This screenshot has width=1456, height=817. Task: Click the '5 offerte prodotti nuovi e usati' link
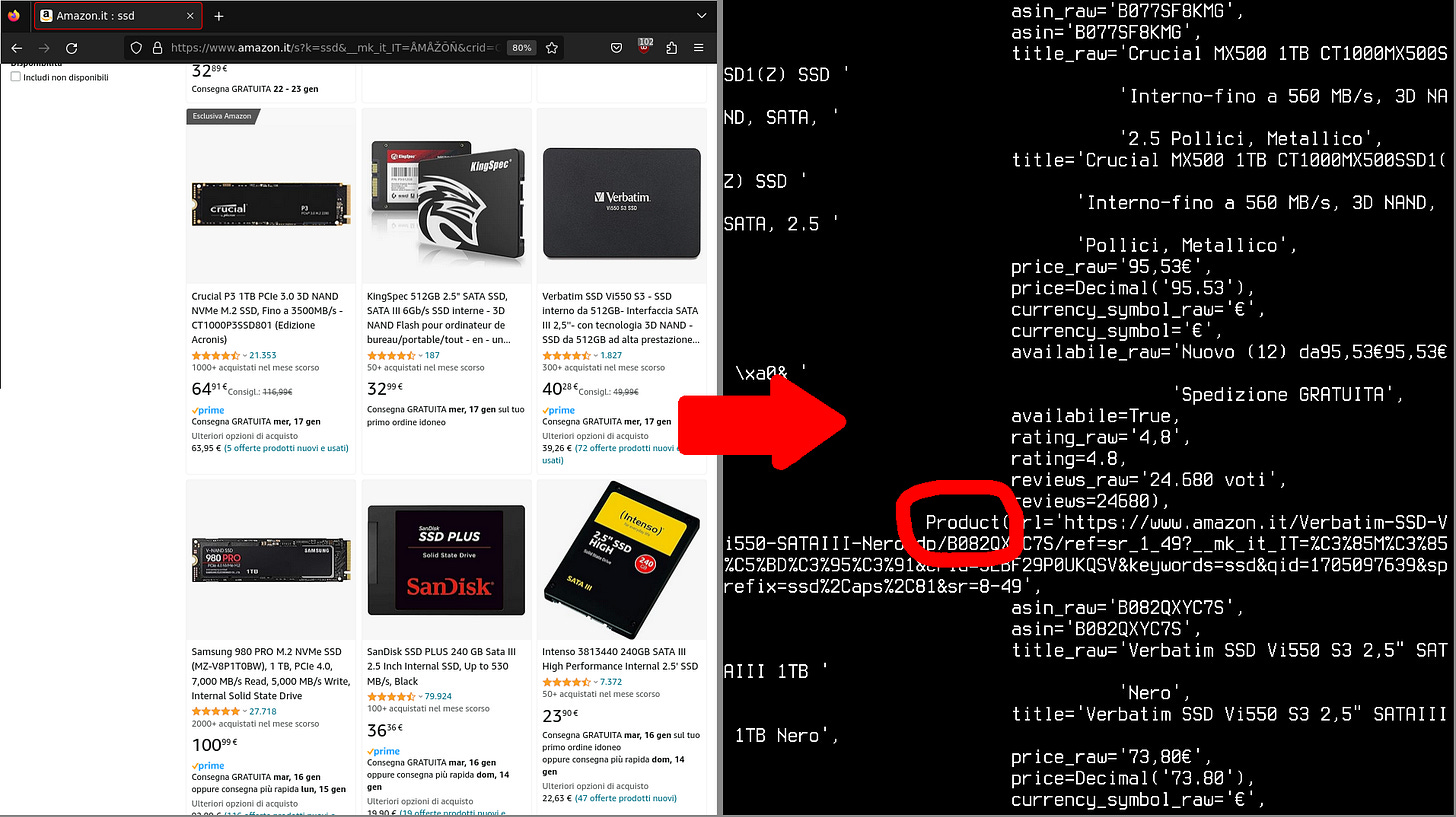click(286, 448)
